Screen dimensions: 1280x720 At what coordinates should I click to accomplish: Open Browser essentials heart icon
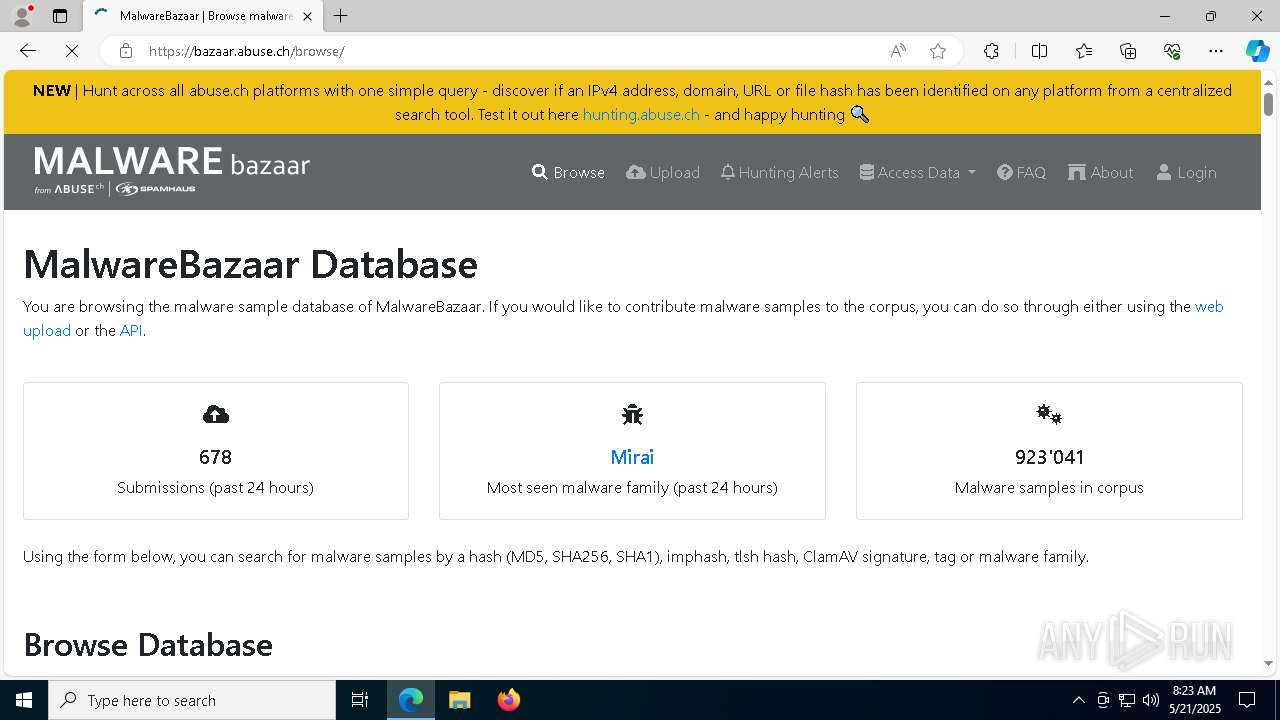click(x=1172, y=51)
